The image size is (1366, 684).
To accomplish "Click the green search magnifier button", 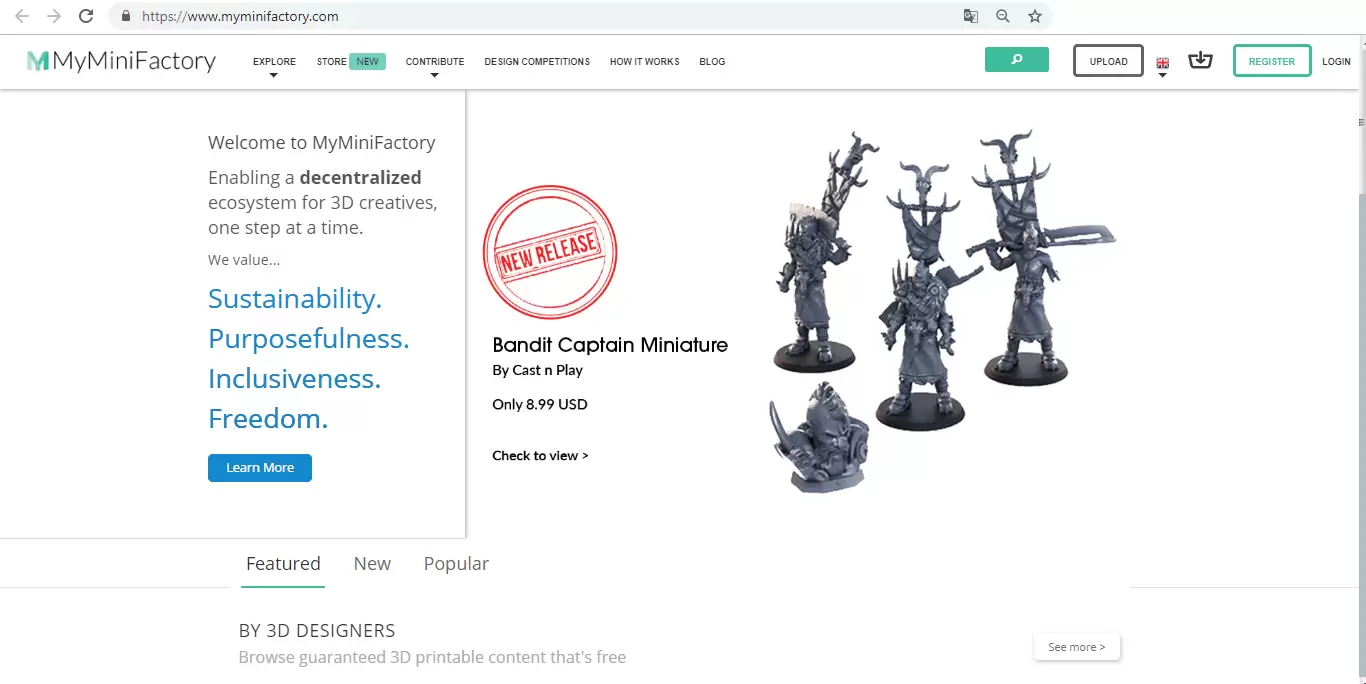I will point(1016,60).
